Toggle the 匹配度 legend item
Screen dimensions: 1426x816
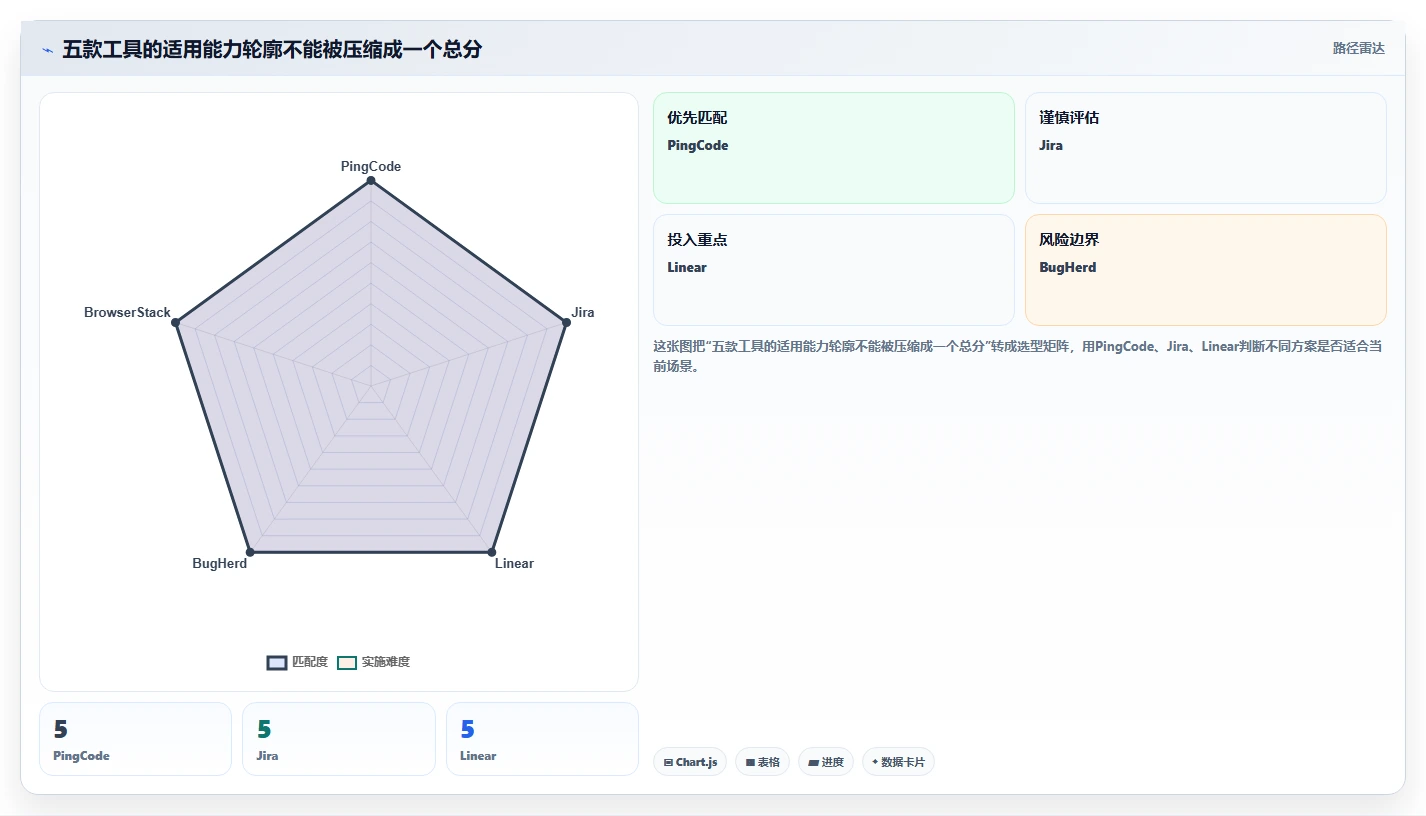pyautogui.click(x=297, y=662)
